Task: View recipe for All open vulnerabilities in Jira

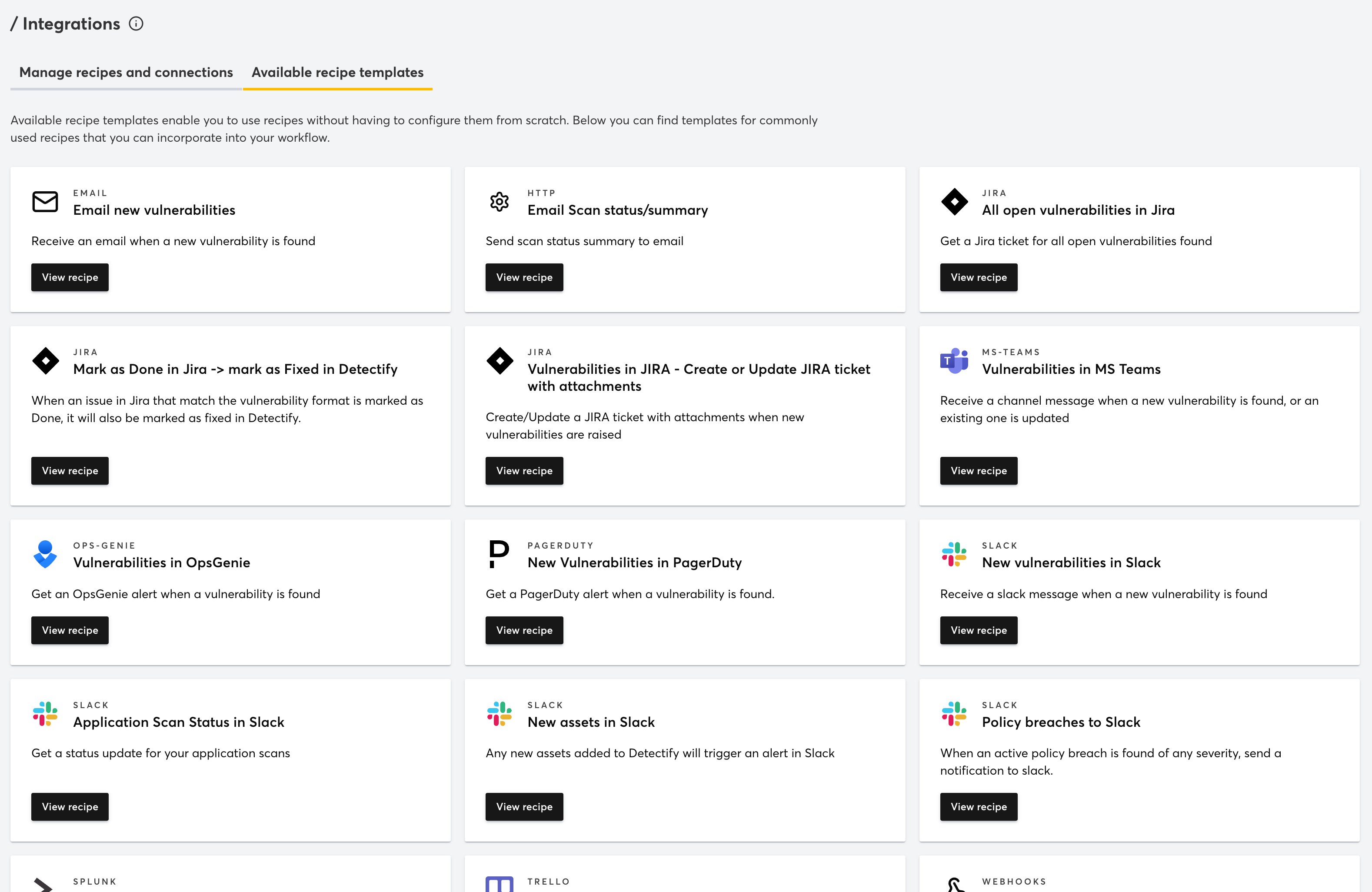Action: [x=979, y=277]
